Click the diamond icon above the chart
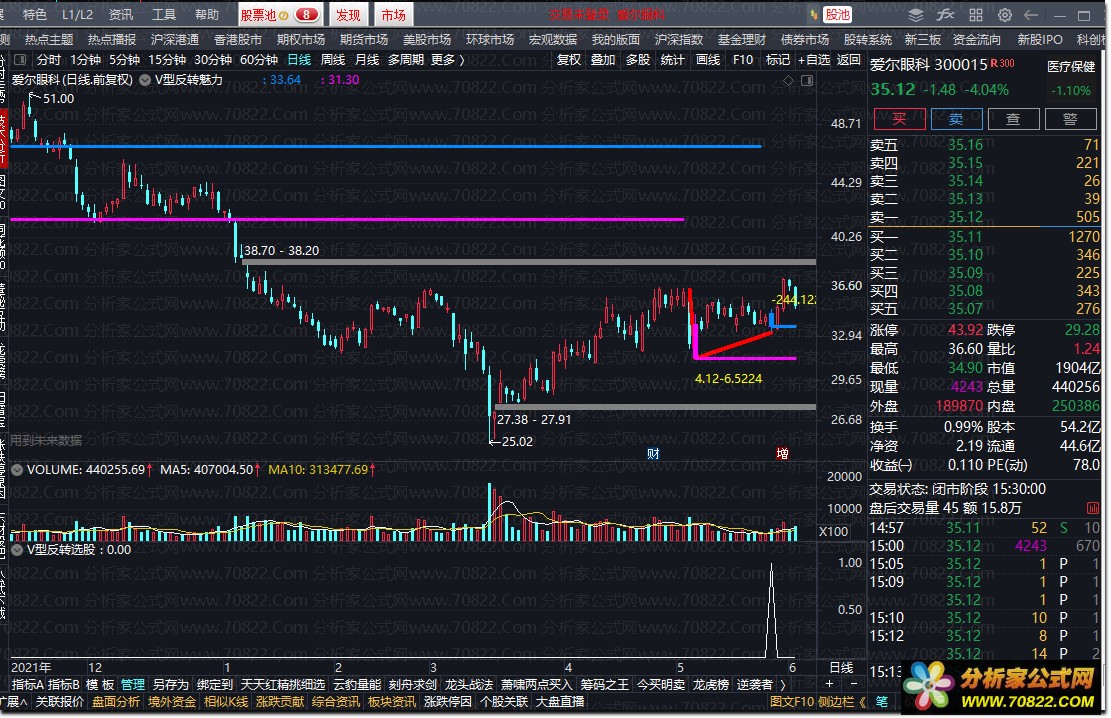 click(788, 81)
